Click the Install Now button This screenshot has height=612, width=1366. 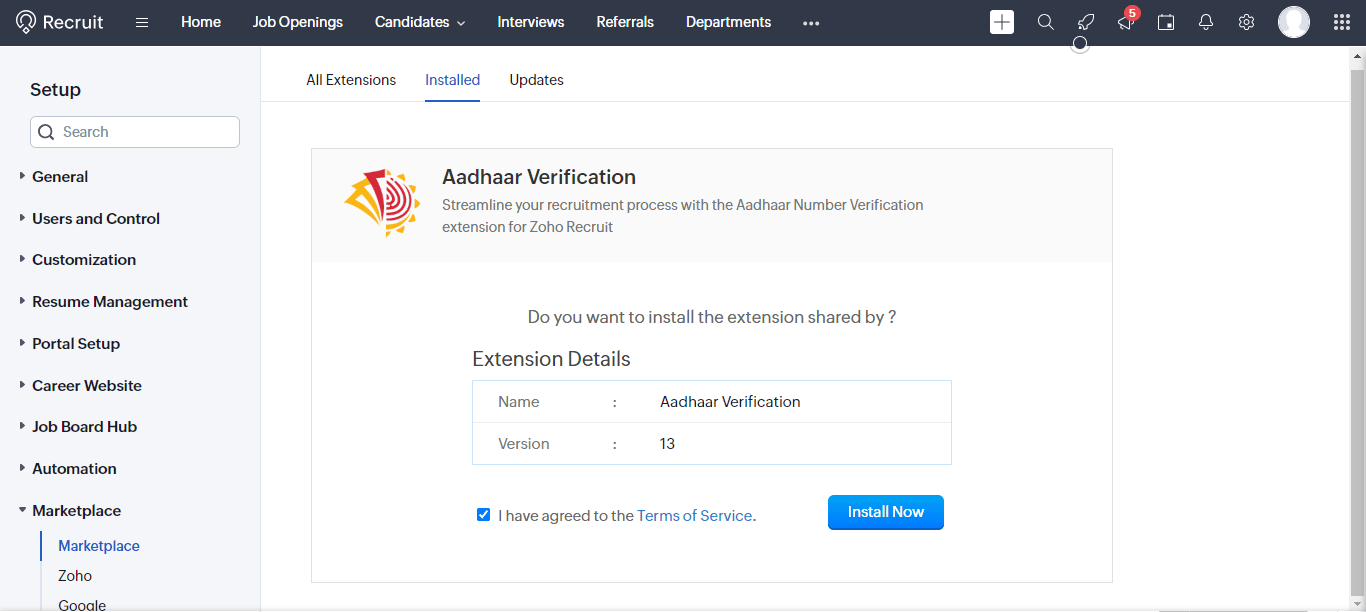[886, 512]
